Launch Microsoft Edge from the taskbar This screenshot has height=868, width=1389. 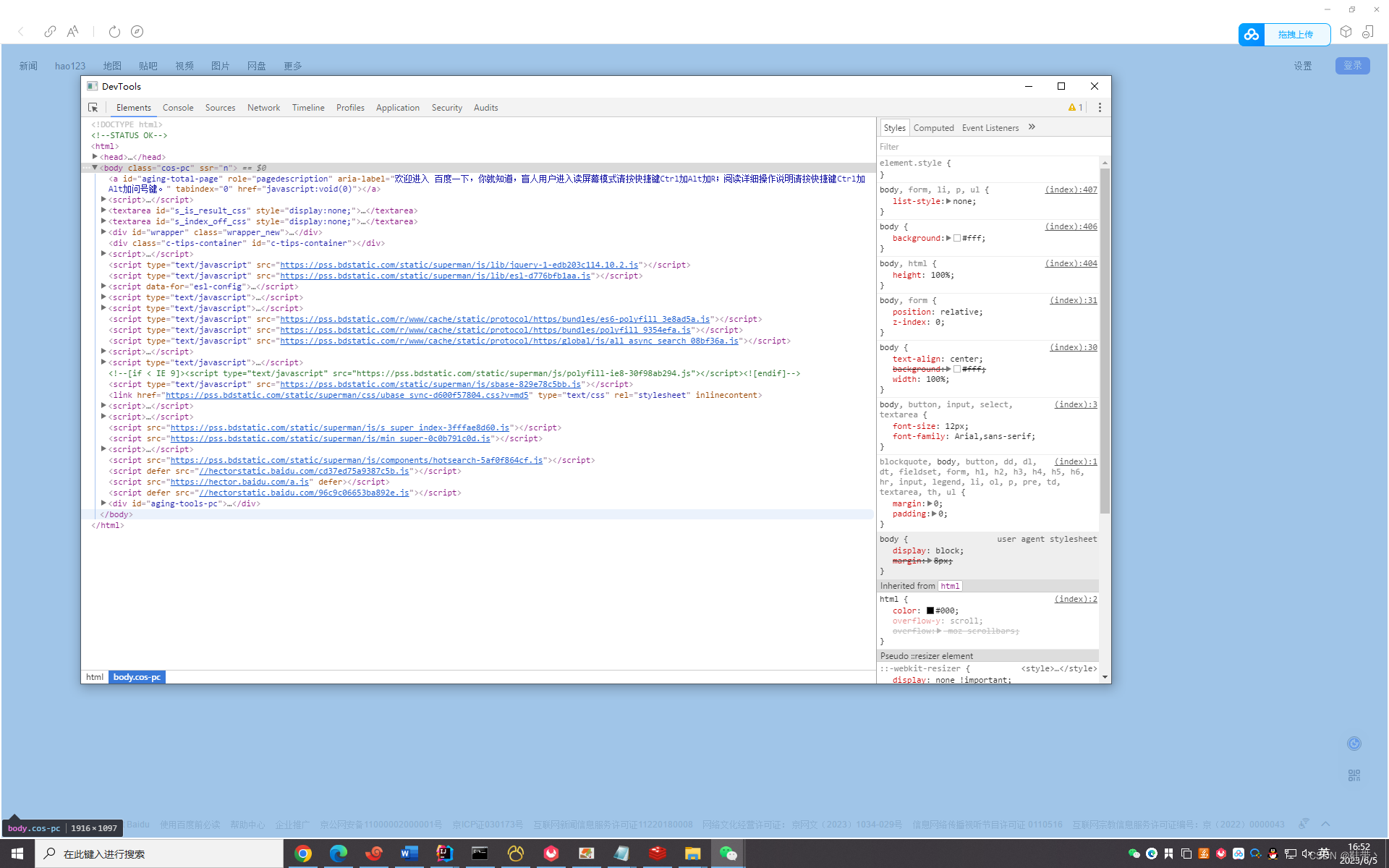tap(339, 854)
